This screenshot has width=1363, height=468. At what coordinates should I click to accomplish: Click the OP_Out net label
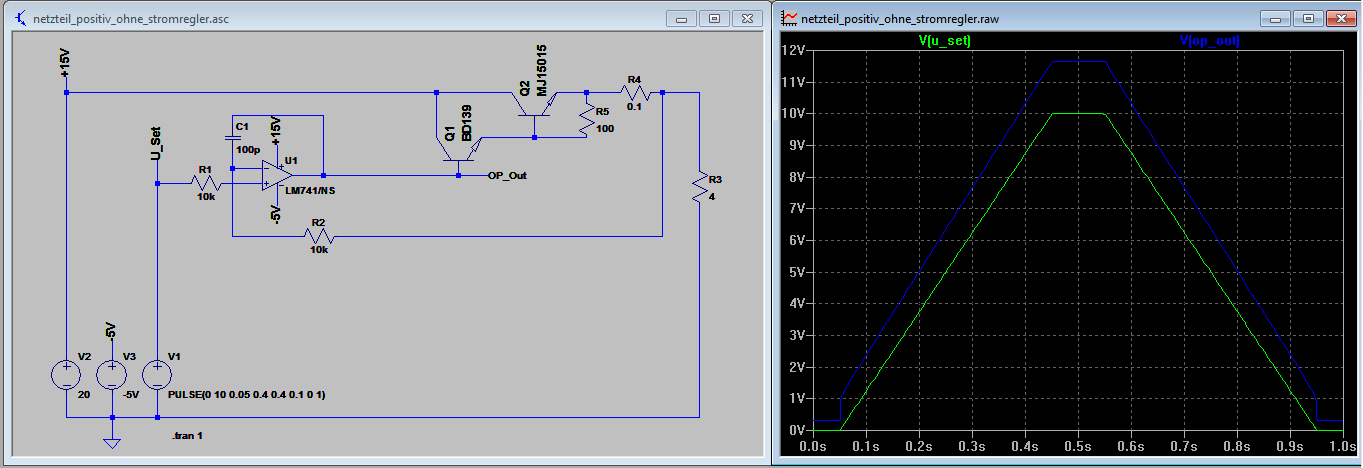pyautogui.click(x=507, y=175)
